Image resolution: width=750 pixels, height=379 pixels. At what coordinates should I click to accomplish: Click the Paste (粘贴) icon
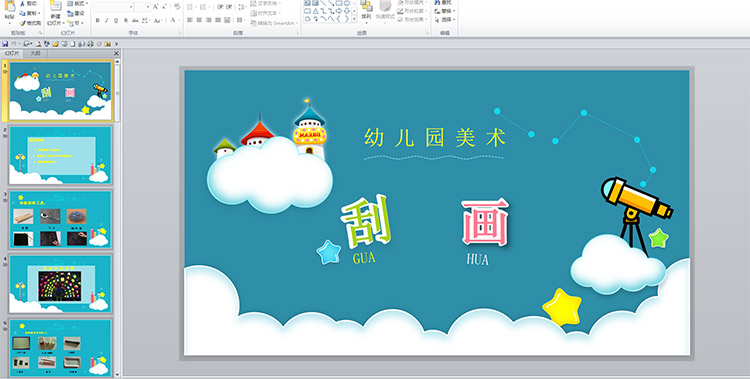9,11
